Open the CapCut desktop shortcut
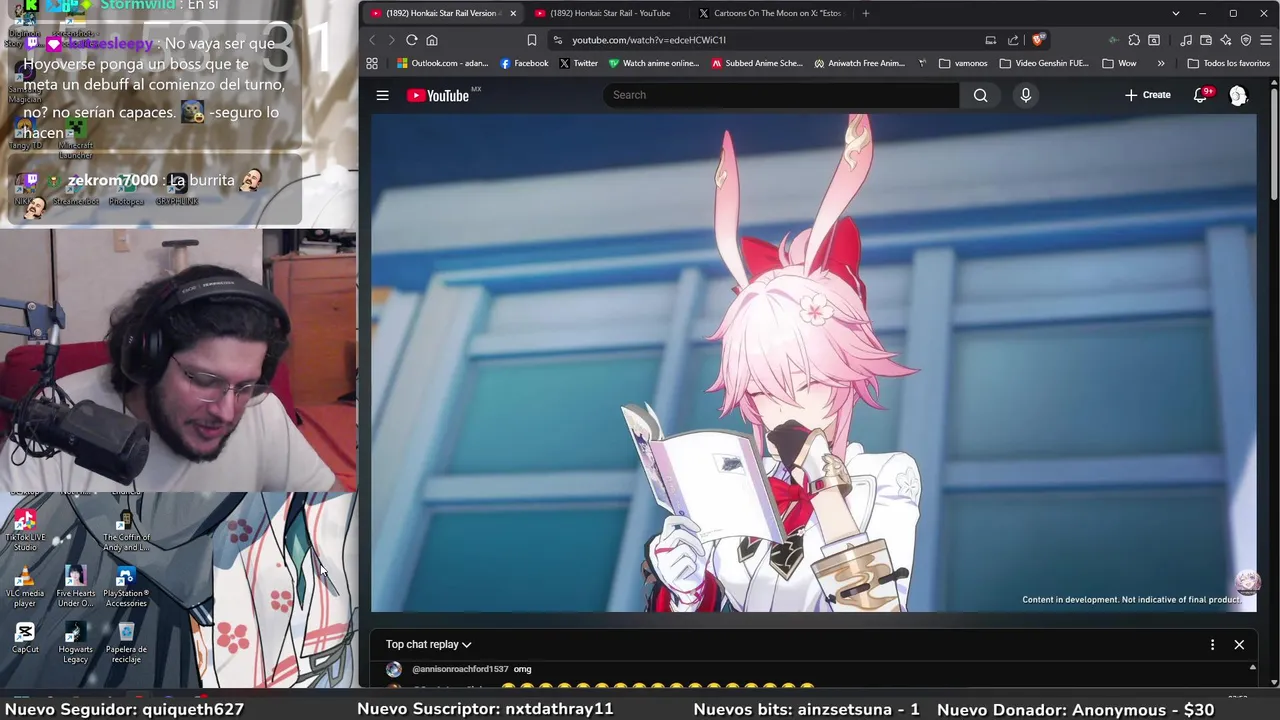The width and height of the screenshot is (1280, 720). click(25, 638)
